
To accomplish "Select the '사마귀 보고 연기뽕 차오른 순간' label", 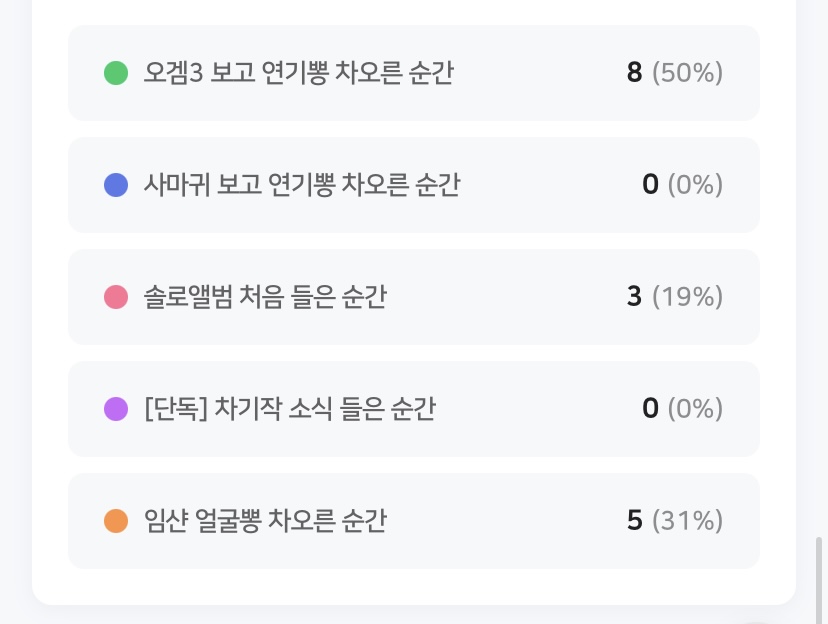I will (301, 185).
